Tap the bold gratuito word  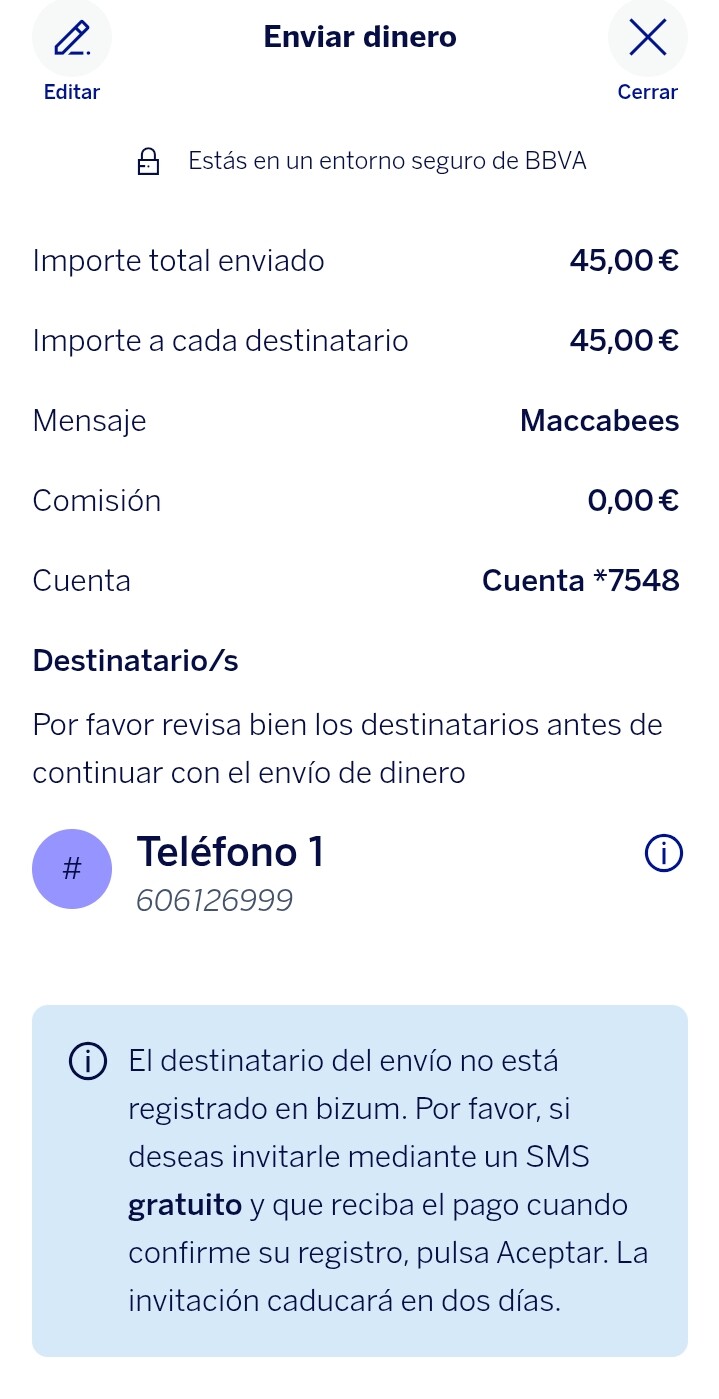click(x=185, y=1206)
